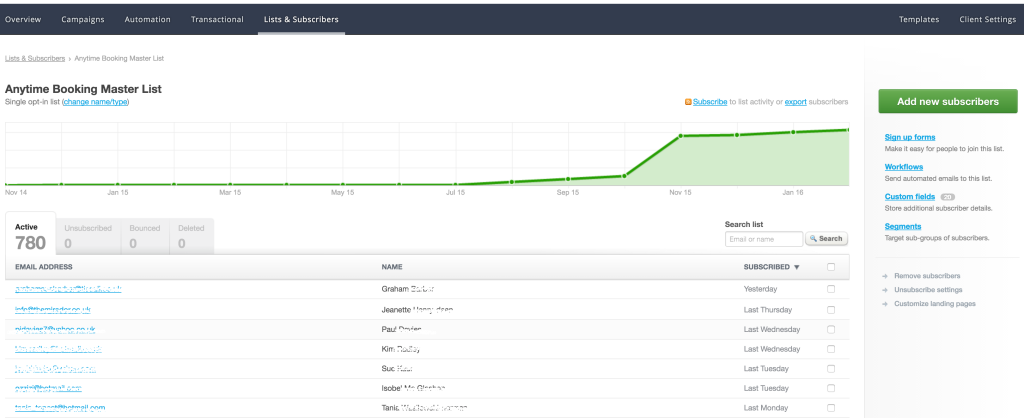
Task: Click the Nov 15 data point on graph
Action: click(680, 136)
